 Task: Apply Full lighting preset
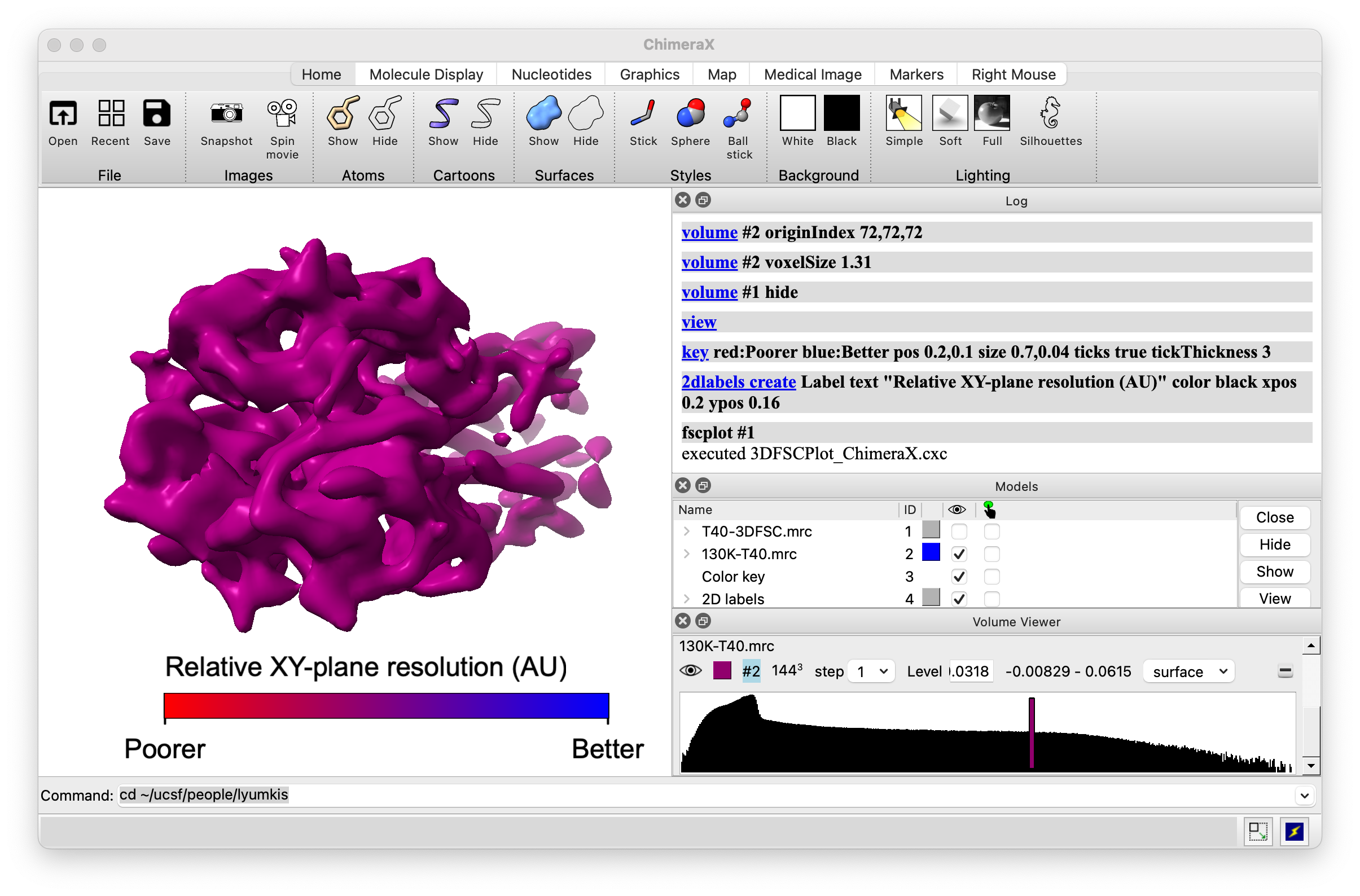992,114
